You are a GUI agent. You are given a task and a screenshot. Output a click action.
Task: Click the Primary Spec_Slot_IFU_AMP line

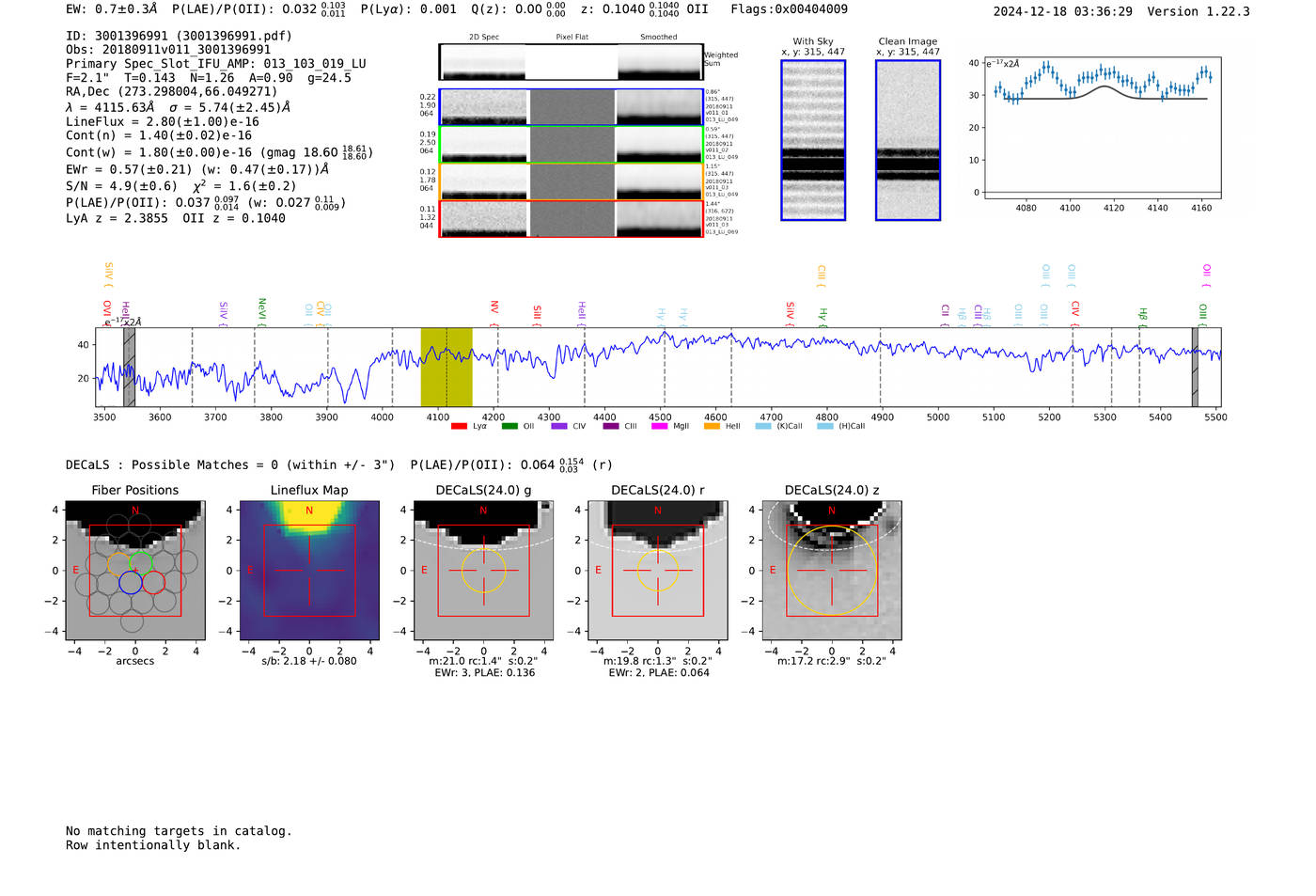[216, 64]
